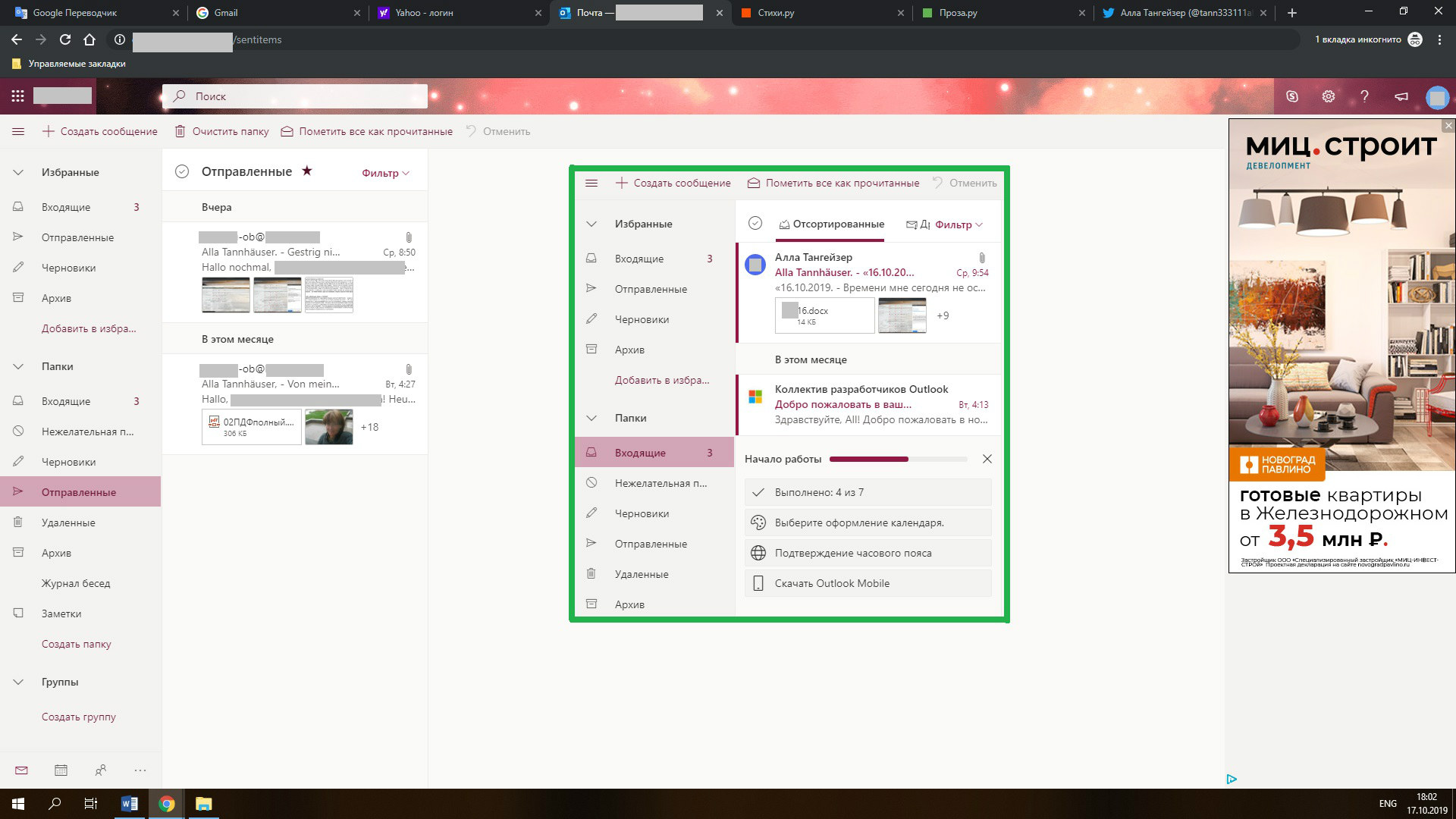This screenshot has width=1456, height=819.
Task: Open the Outlook help question mark
Action: pyautogui.click(x=1364, y=96)
